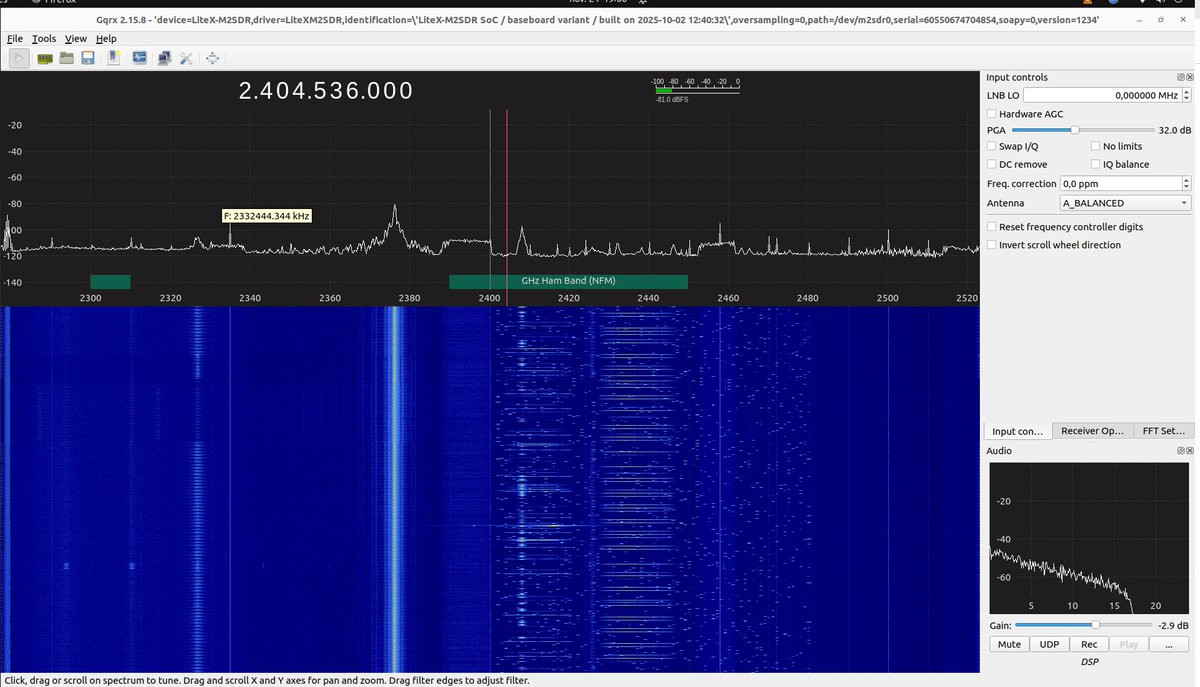Open the Antenna A_BALANCED dropdown
This screenshot has width=1200, height=687.
[1125, 203]
